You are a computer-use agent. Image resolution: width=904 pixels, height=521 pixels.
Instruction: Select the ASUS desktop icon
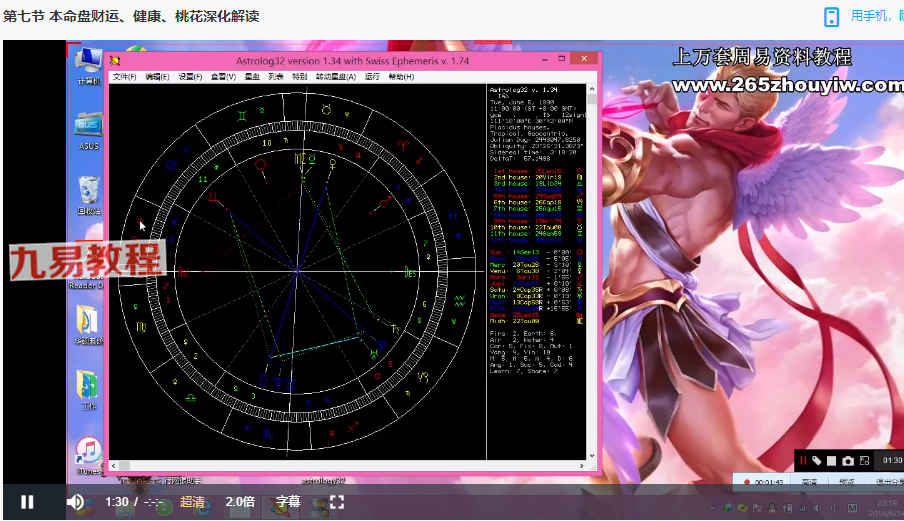88,131
